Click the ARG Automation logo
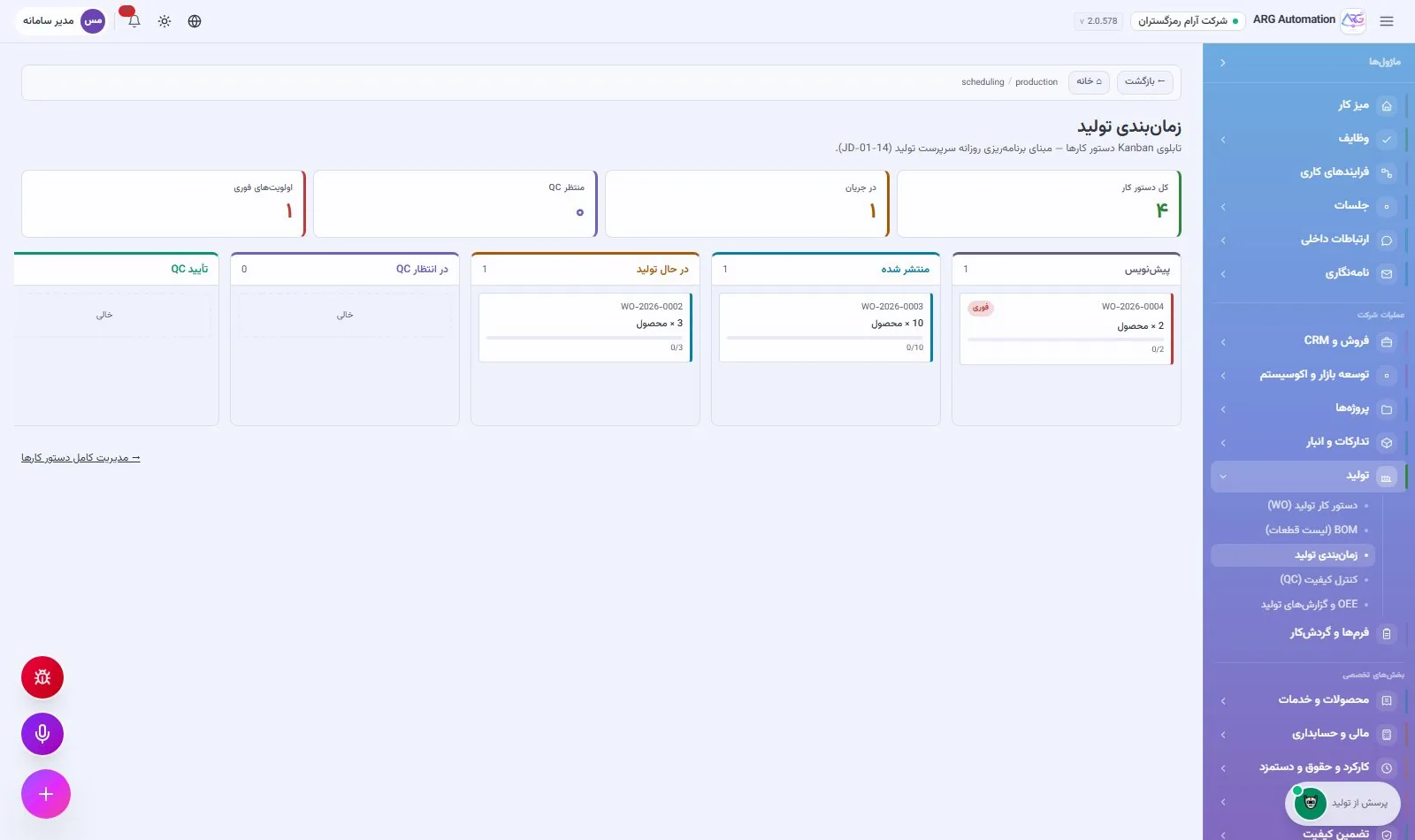The image size is (1415, 840). coord(1353,20)
